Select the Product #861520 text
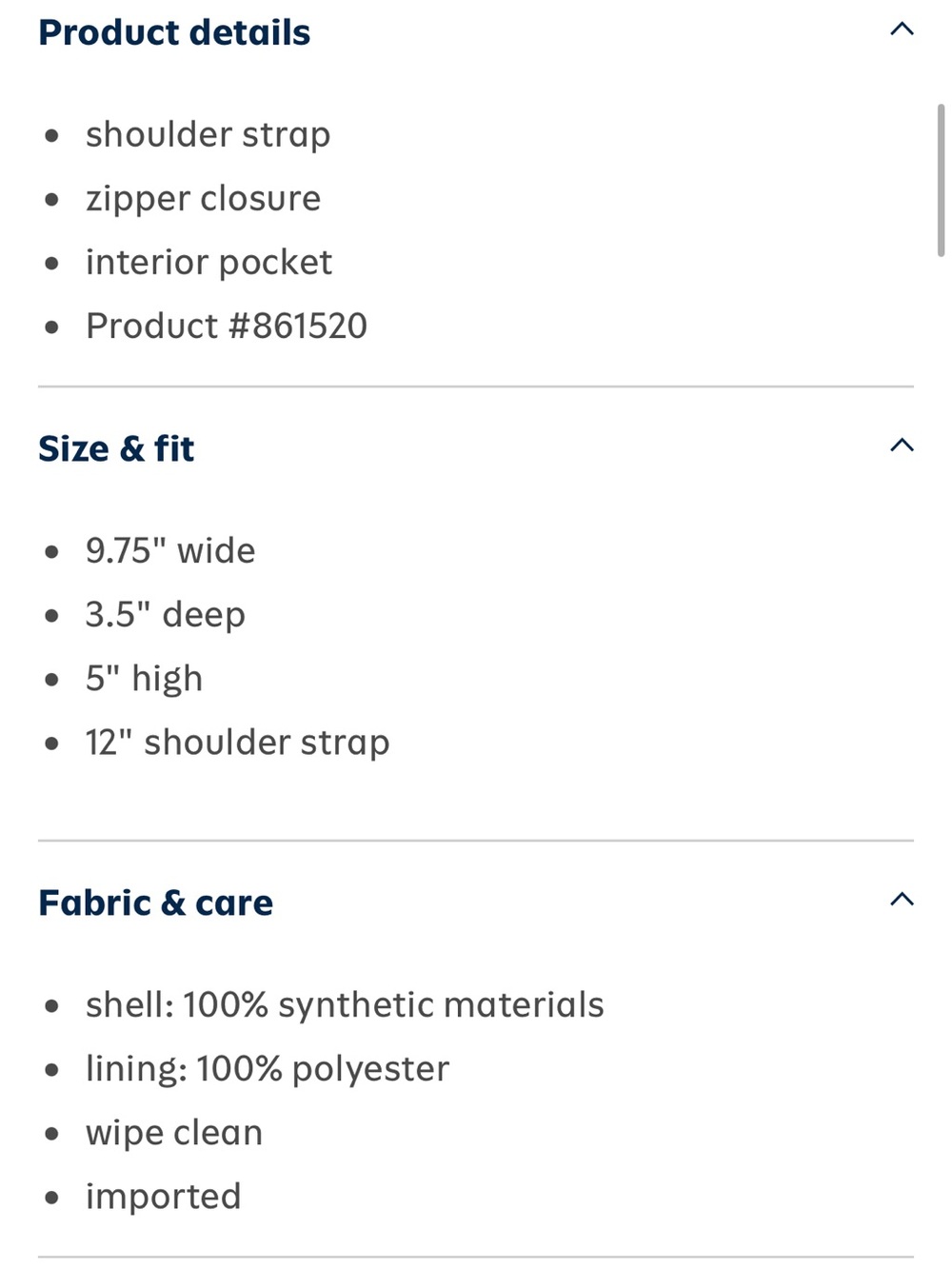The height and width of the screenshot is (1269, 952). pyautogui.click(x=227, y=326)
